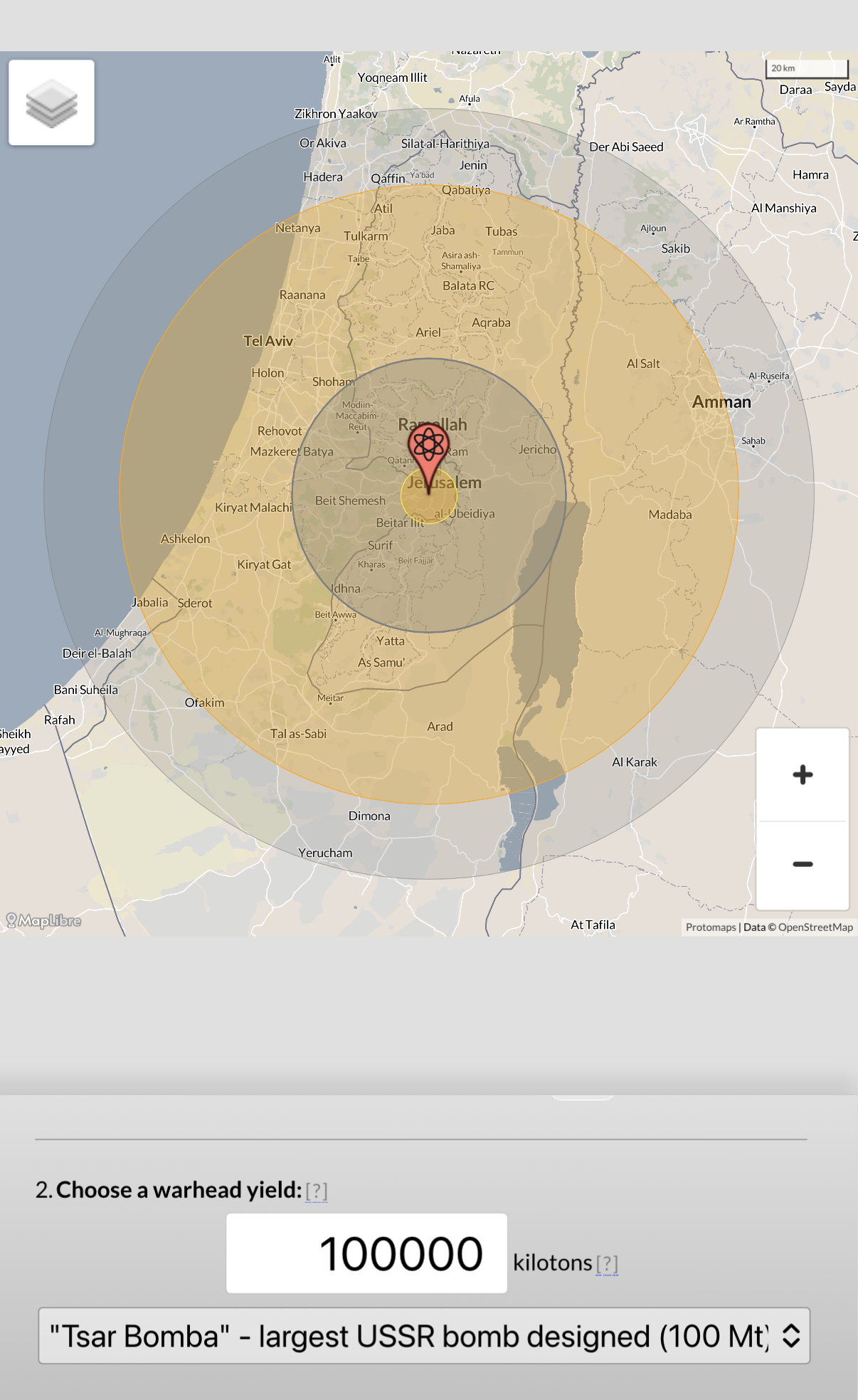The height and width of the screenshot is (1400, 858).
Task: Click the Deir el-Balah label
Action: coord(97,653)
